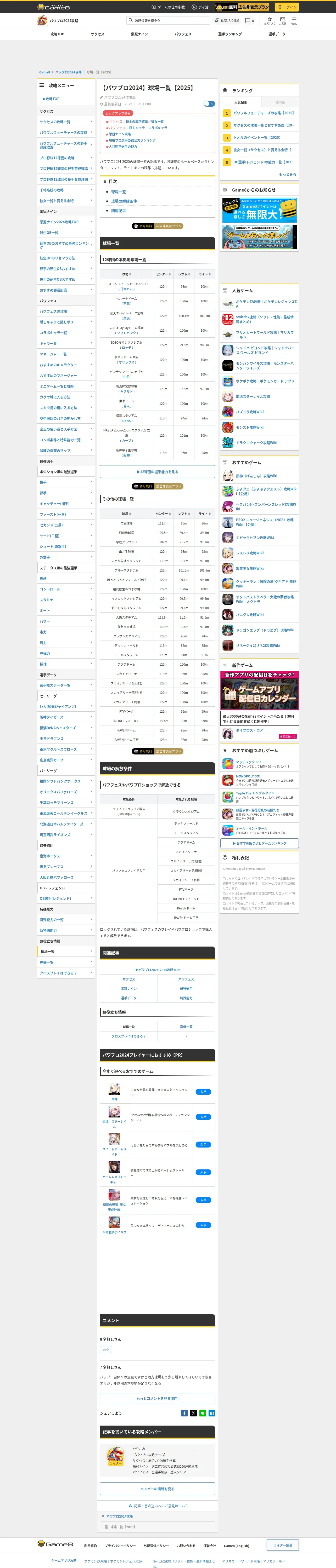
Task: Open the ご意見 mail icon
Action: 282,20
